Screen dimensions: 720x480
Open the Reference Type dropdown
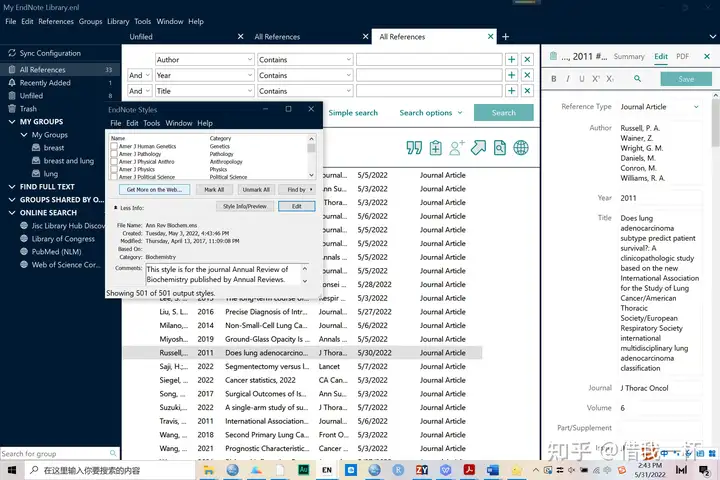660,107
